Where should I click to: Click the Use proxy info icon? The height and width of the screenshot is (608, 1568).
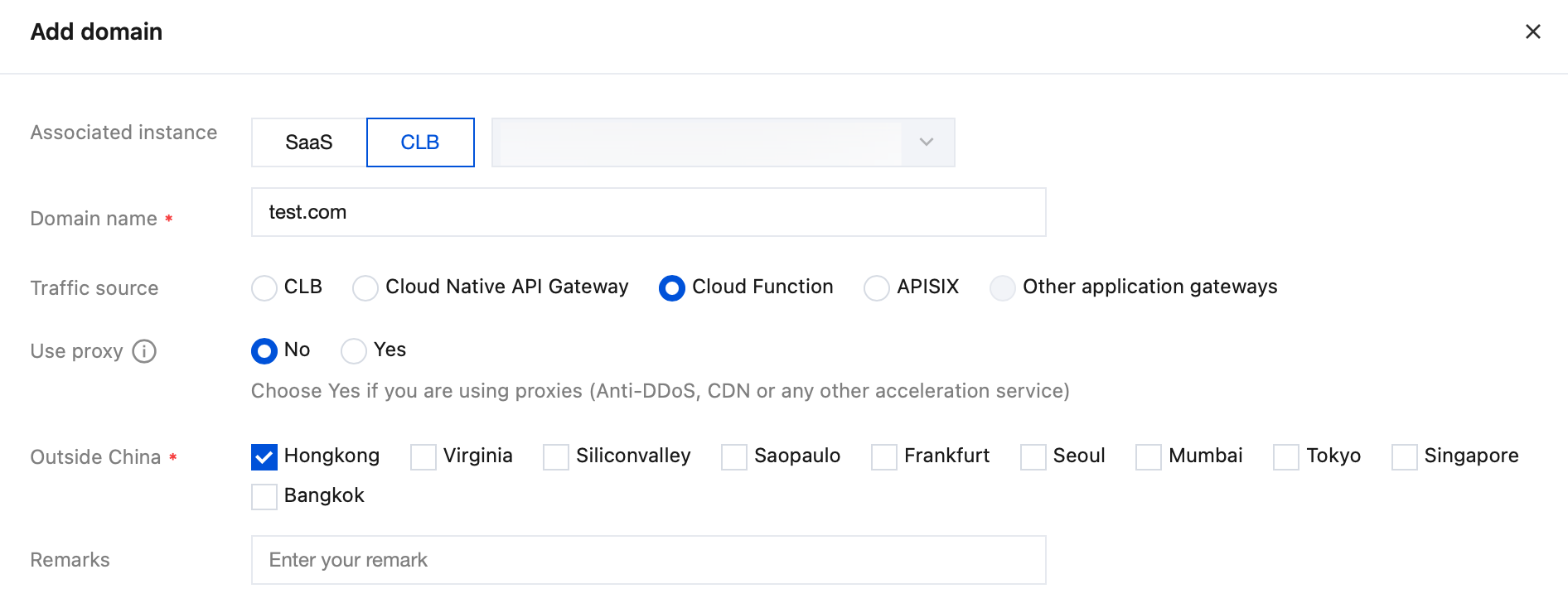[x=144, y=351]
